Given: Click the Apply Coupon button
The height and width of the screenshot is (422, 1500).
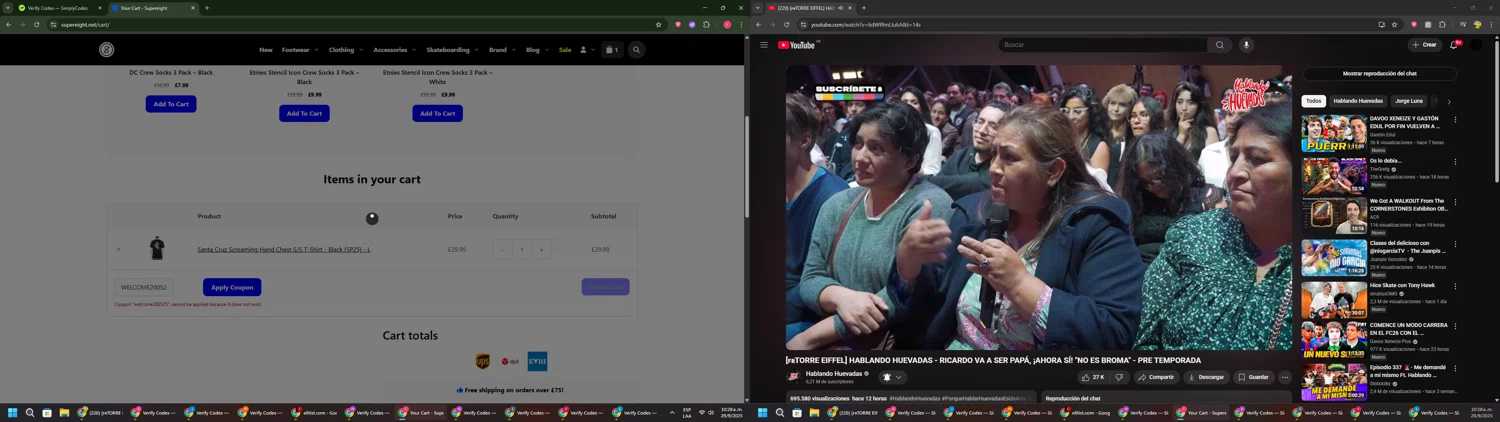Looking at the screenshot, I should pos(232,287).
